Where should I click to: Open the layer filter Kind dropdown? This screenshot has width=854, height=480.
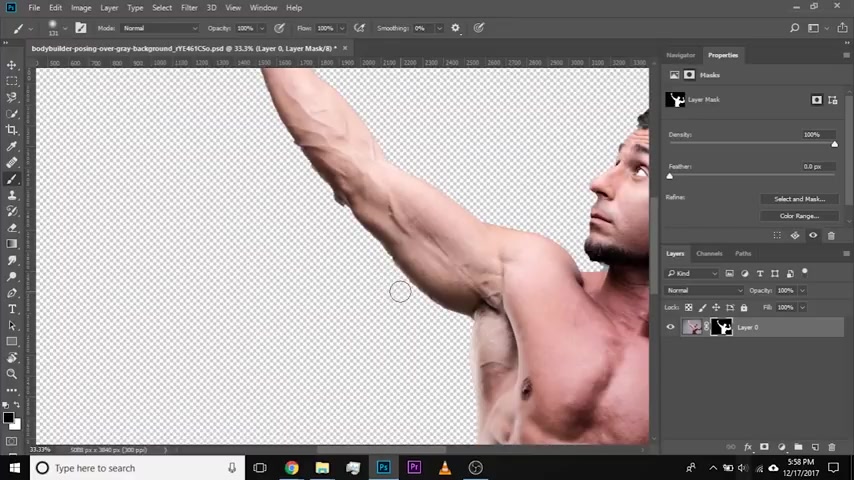[692, 273]
